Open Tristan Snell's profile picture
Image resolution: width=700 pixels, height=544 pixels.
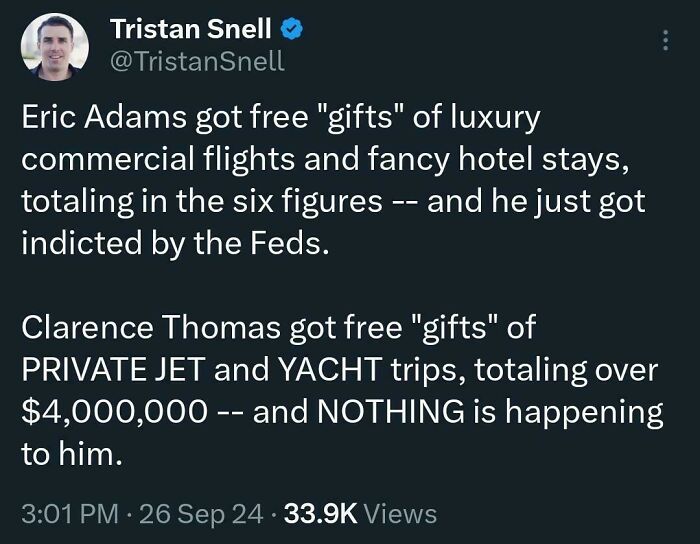click(x=55, y=46)
